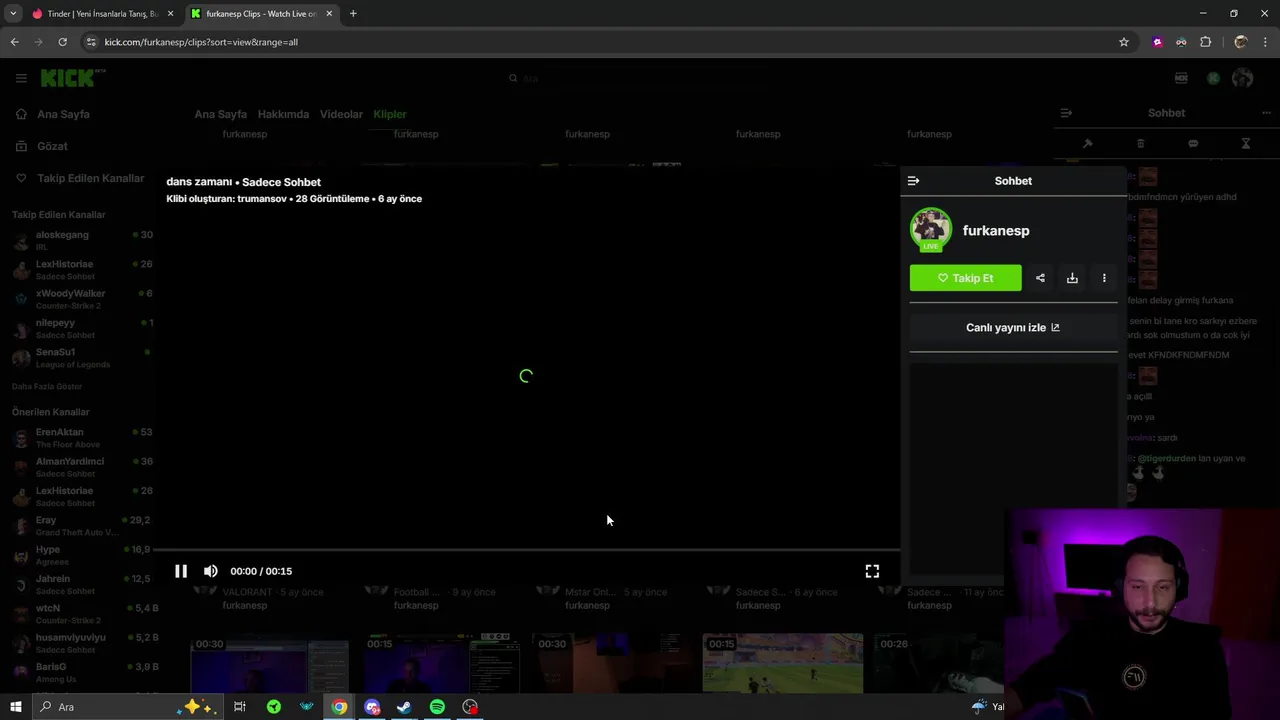The width and height of the screenshot is (1280, 720).
Task: Open the Kick sidebar hamburger menu
Action: [21, 78]
